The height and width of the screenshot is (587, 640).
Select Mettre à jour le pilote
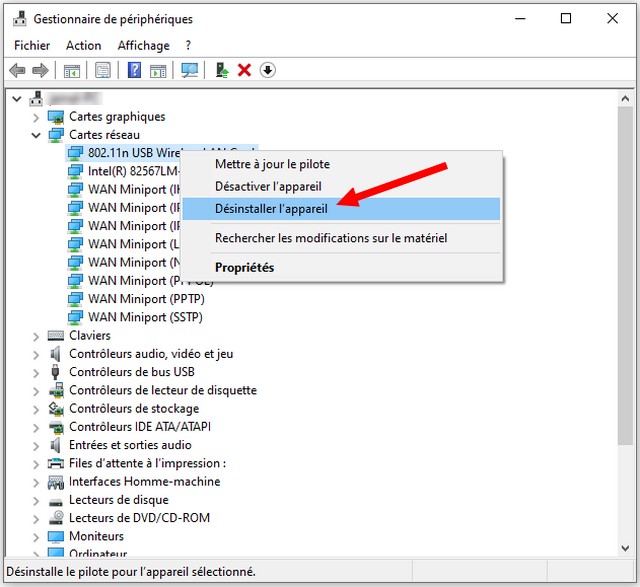pyautogui.click(x=272, y=164)
